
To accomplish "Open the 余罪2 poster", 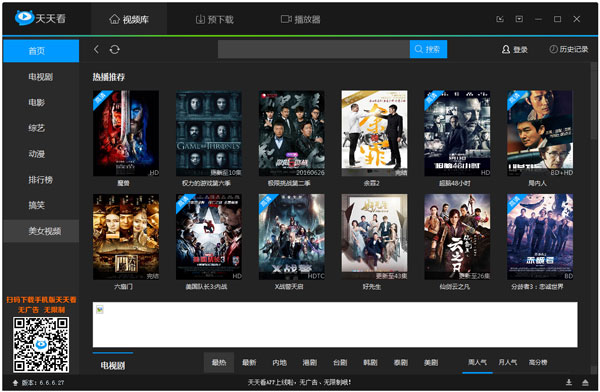I will click(374, 133).
